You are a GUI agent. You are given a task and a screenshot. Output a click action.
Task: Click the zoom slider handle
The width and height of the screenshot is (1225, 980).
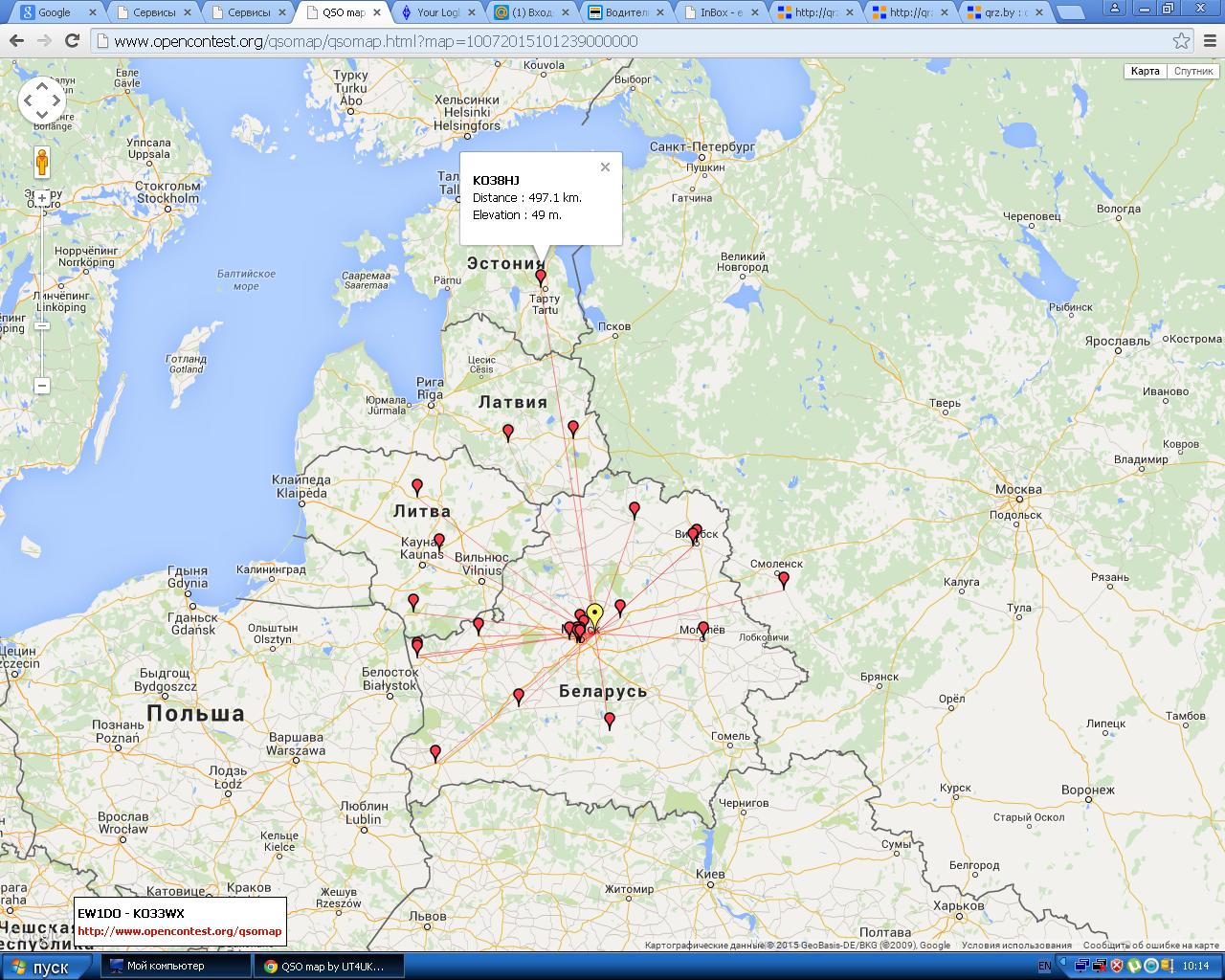point(42,326)
